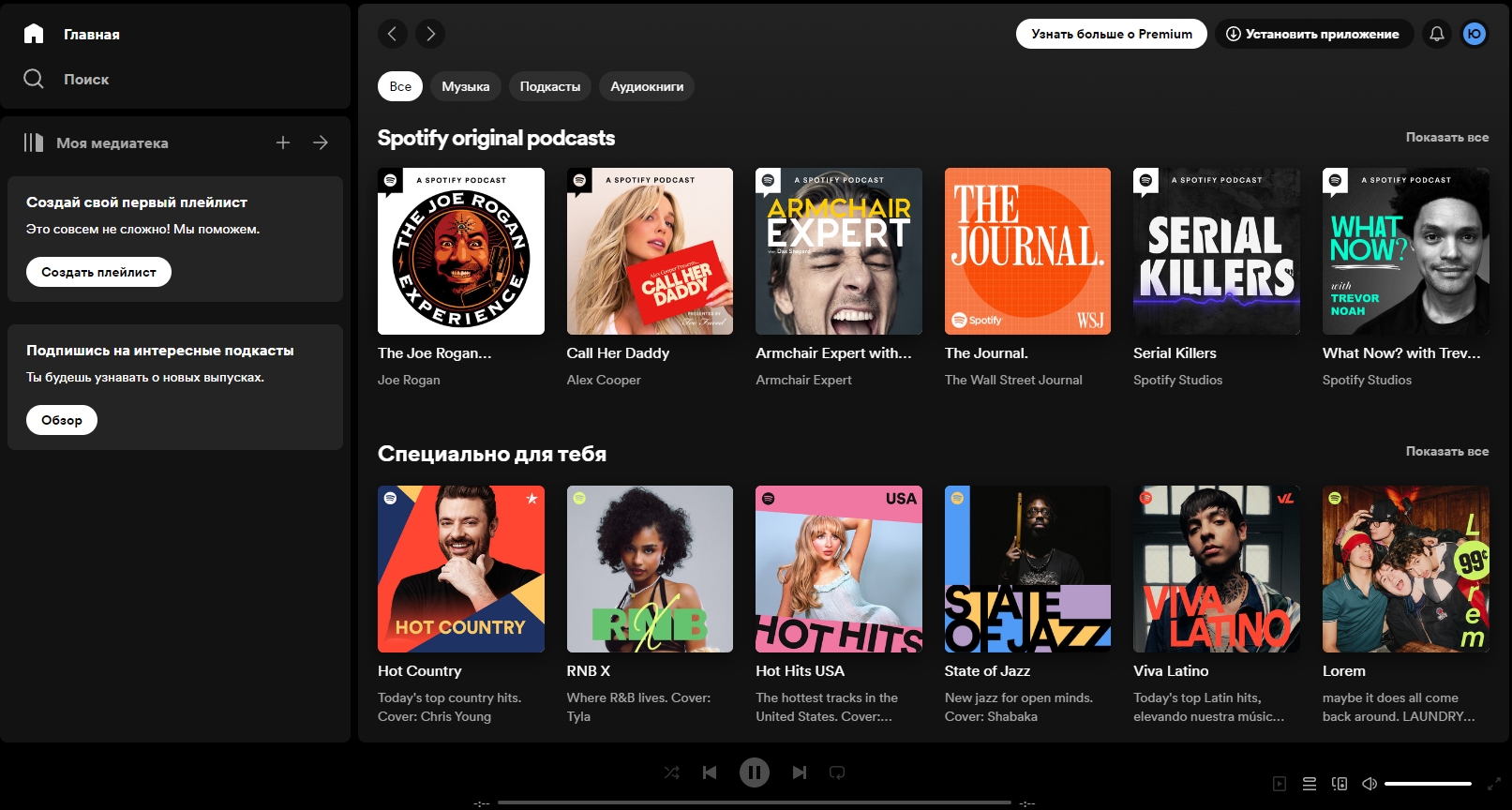1512x810 pixels.
Task: Open the RNB X playlist cover
Action: coord(650,569)
